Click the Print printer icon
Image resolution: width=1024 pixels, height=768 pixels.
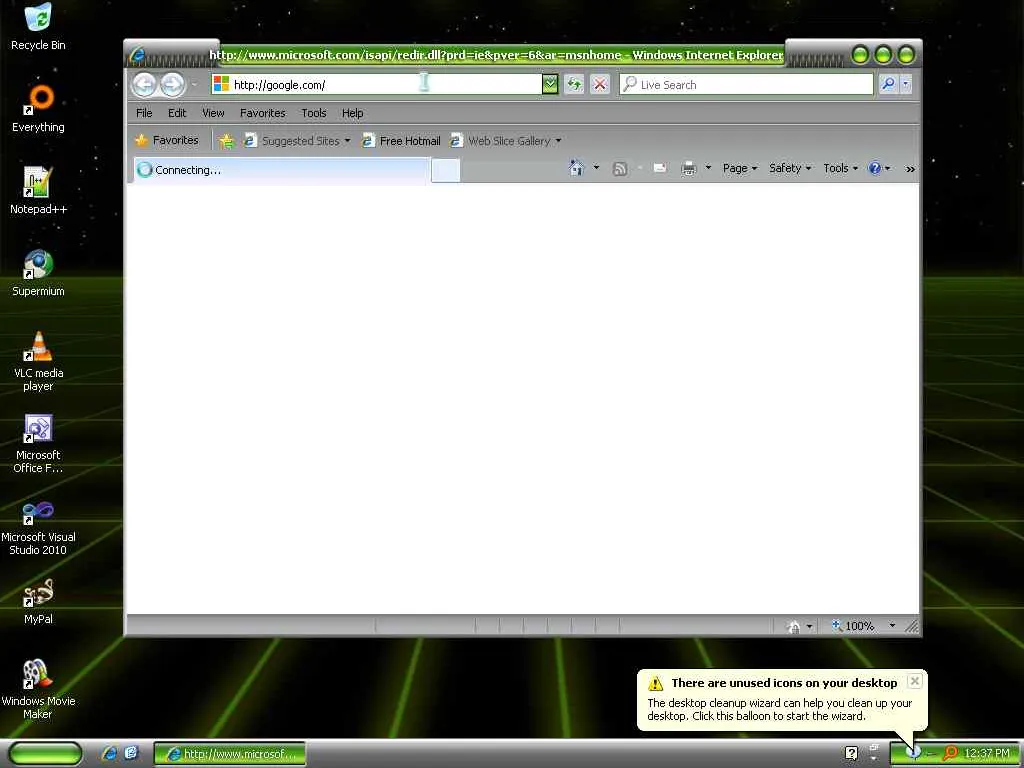click(688, 168)
